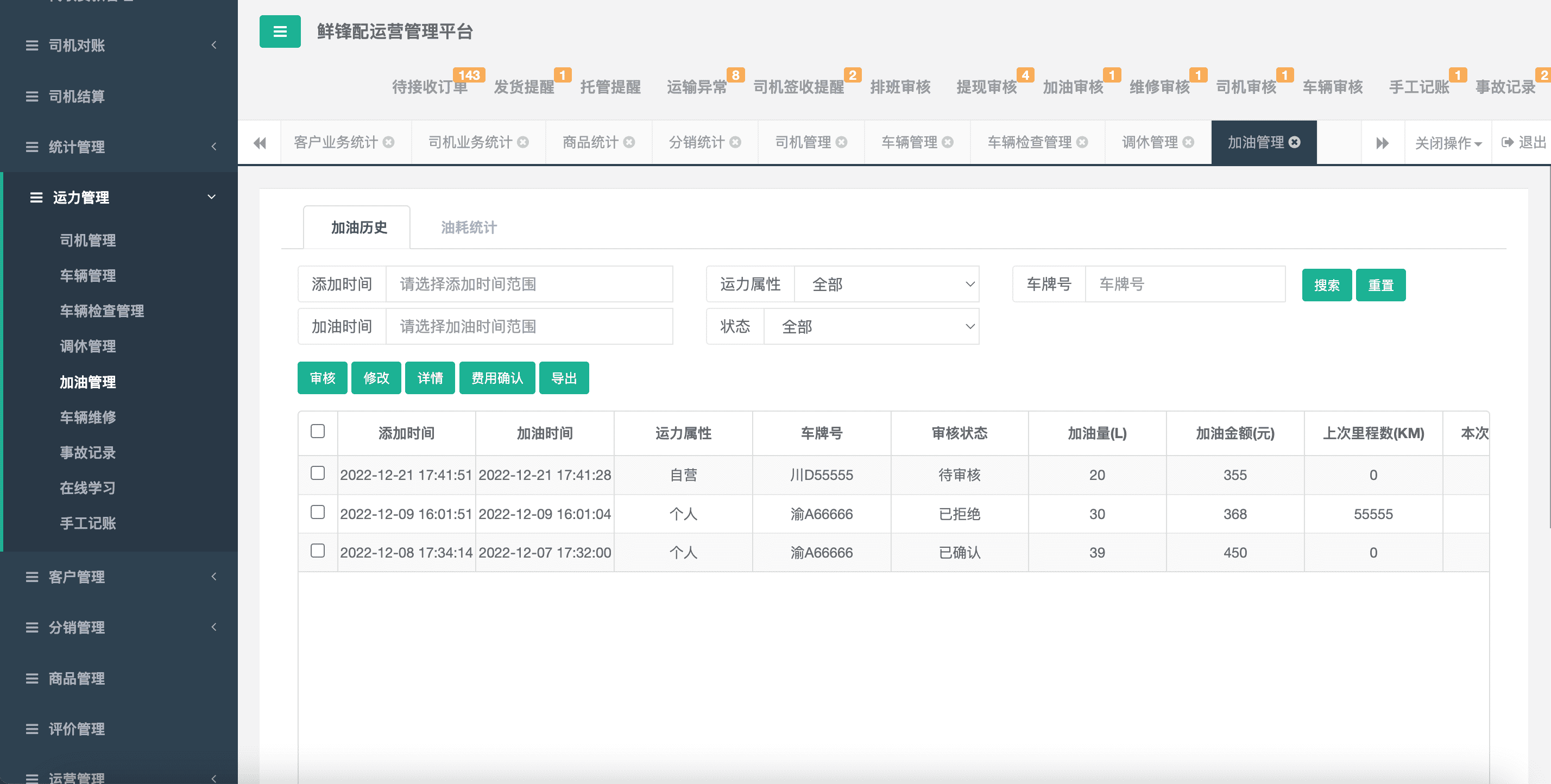Click the 审核 button
The height and width of the screenshot is (784, 1551).
point(322,378)
